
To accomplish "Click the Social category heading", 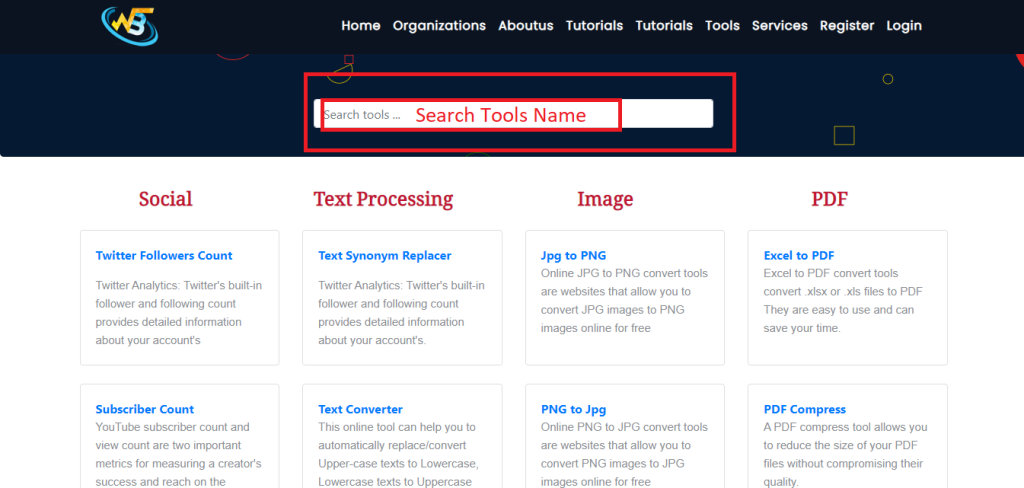I will (x=166, y=199).
